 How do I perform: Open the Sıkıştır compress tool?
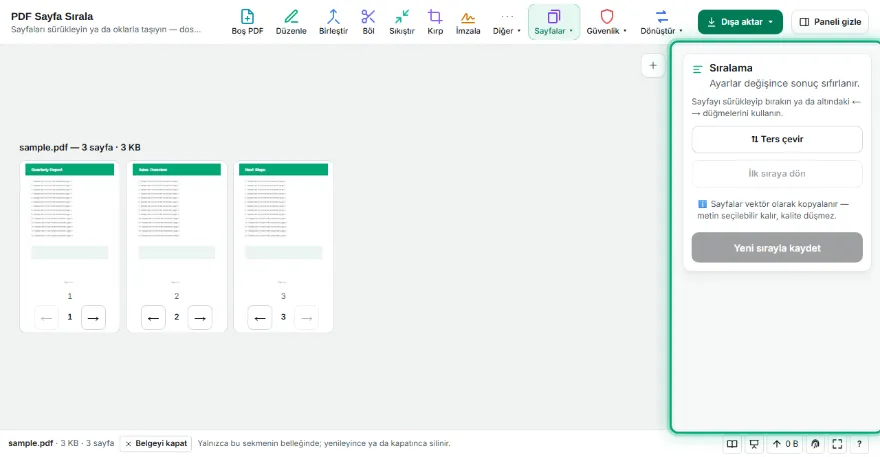pyautogui.click(x=402, y=22)
